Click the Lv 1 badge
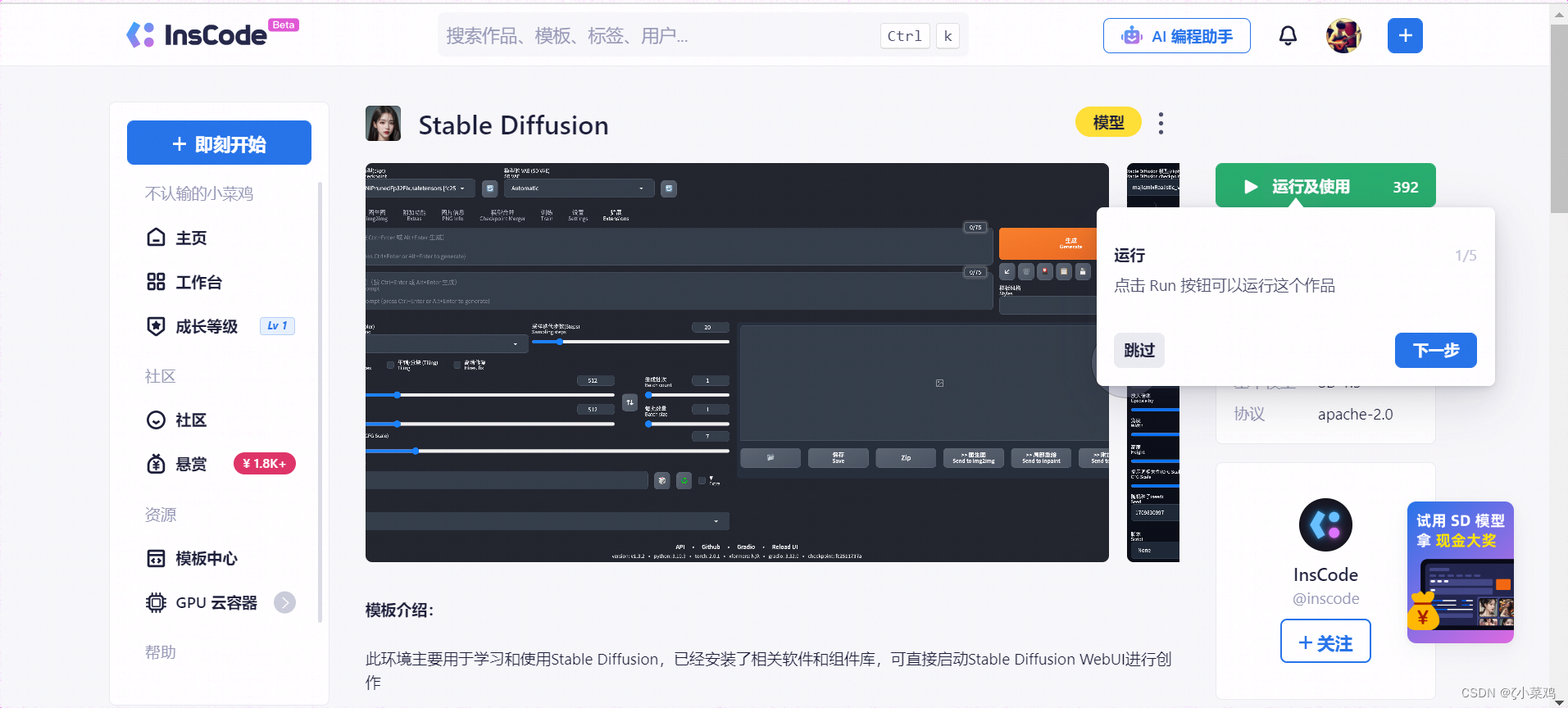 (277, 325)
